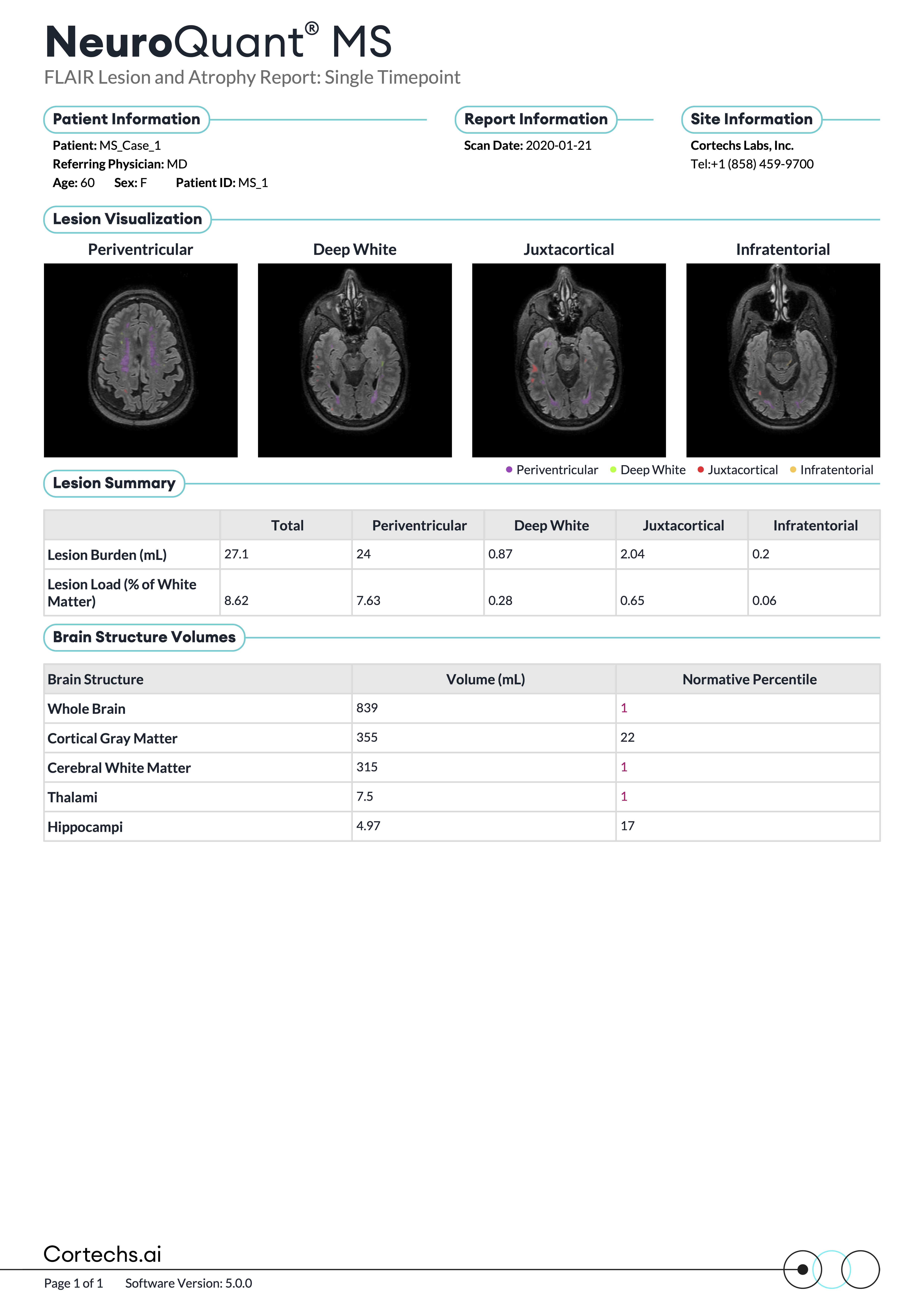Click the Hippocampi volume 4.97

click(368, 826)
